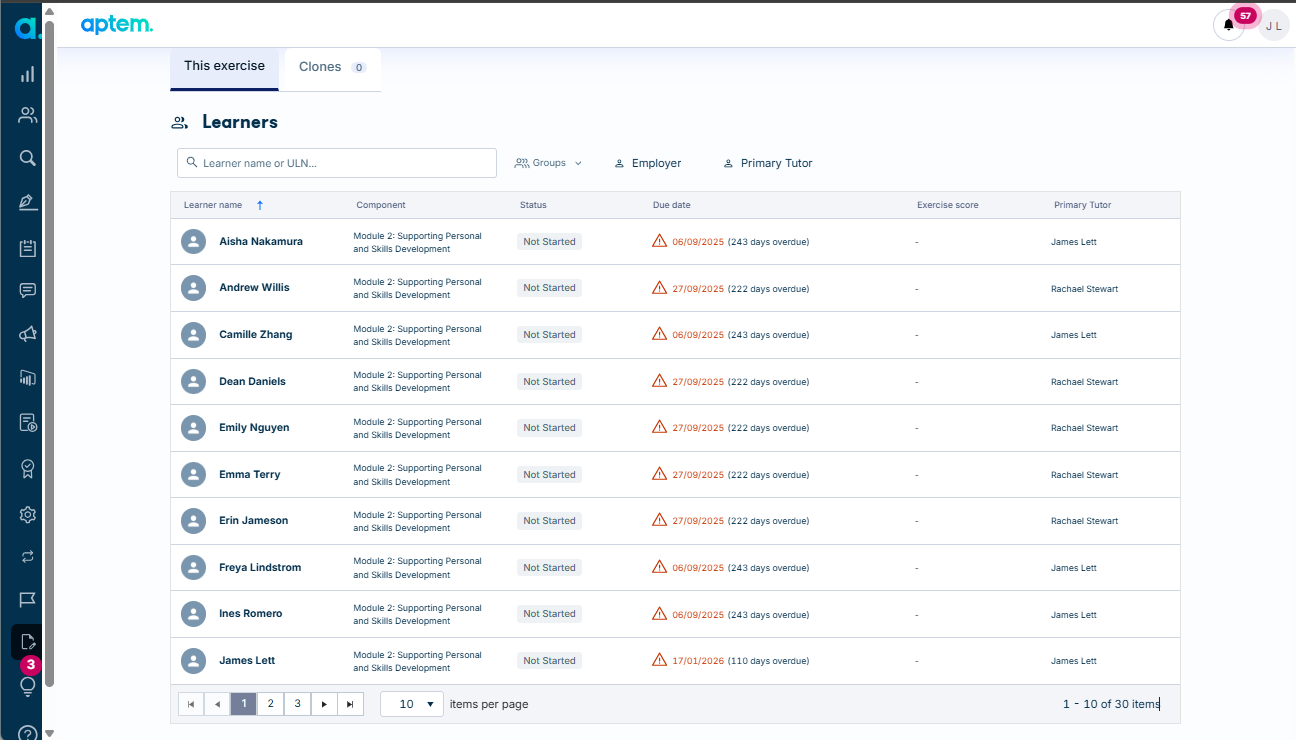The width and height of the screenshot is (1296, 740).
Task: Open the settings gear sidebar icon
Action: (28, 515)
